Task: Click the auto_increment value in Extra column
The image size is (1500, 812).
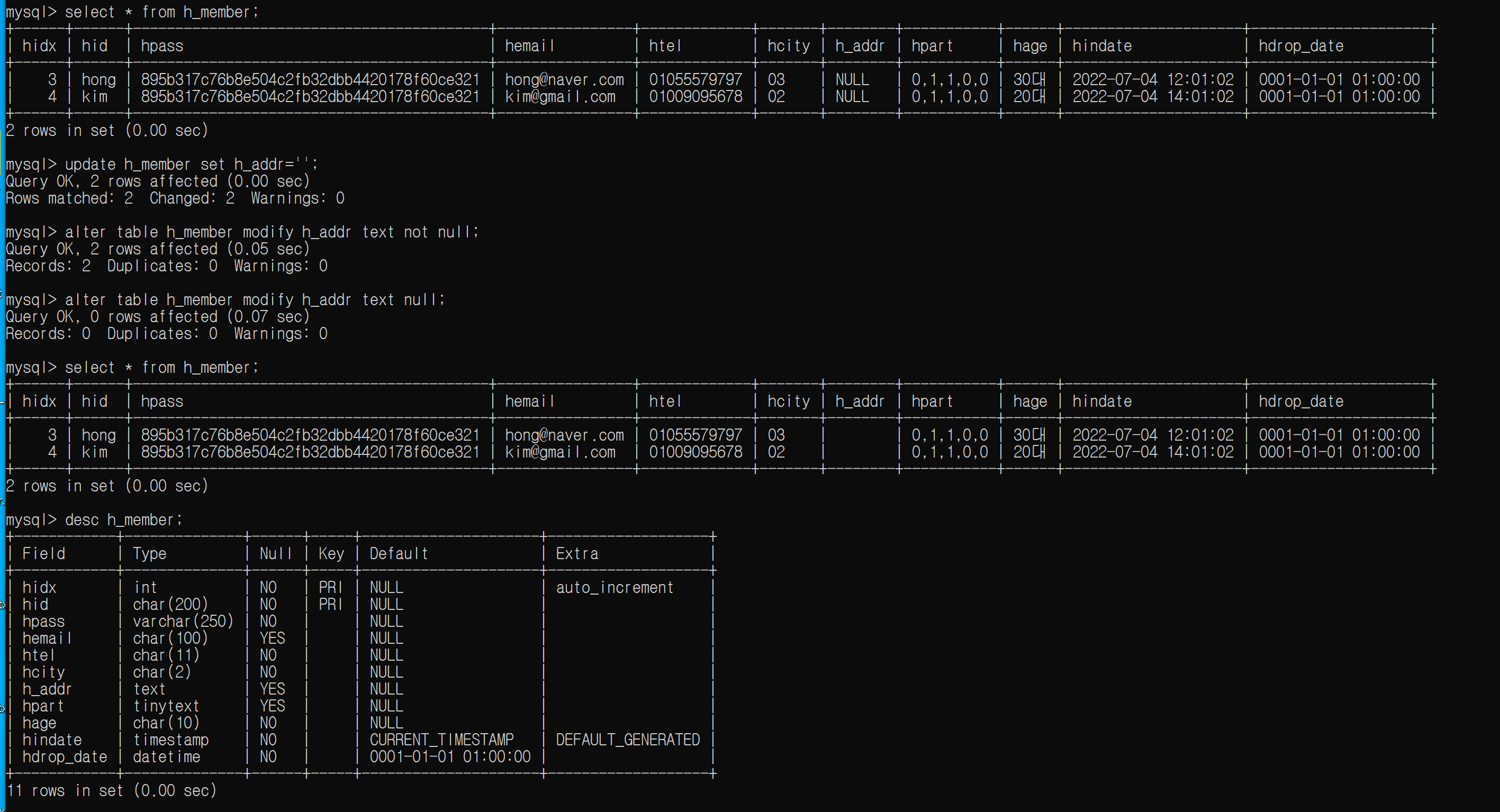Action: click(615, 588)
